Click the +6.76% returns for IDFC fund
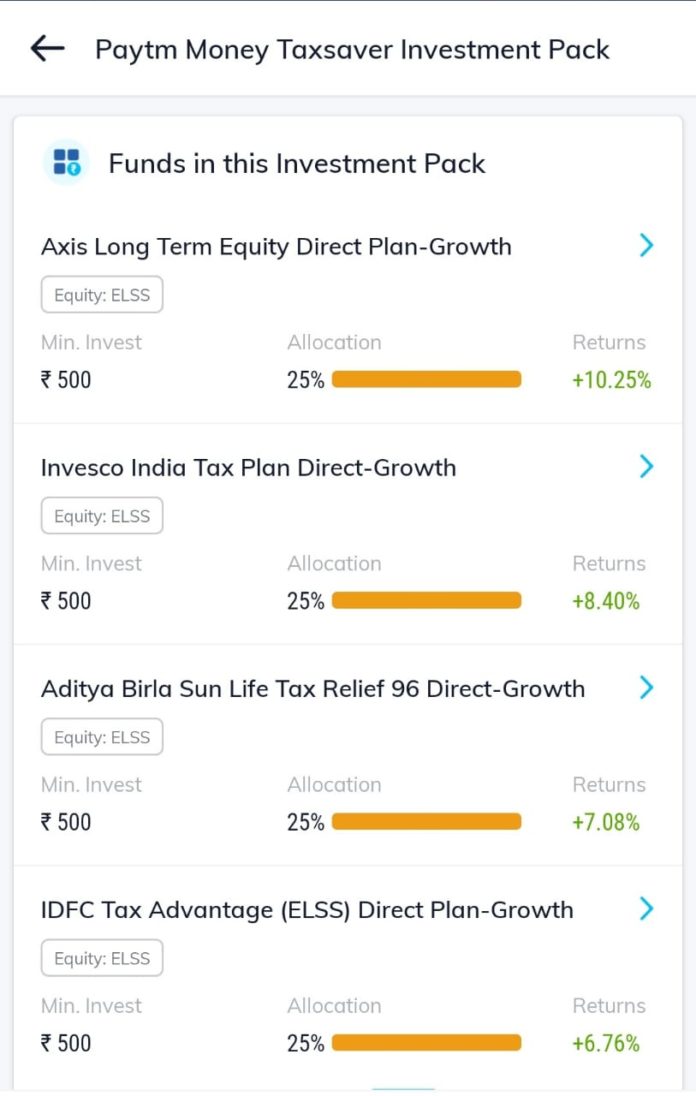Viewport: 696px width, 1096px height. [x=606, y=1043]
